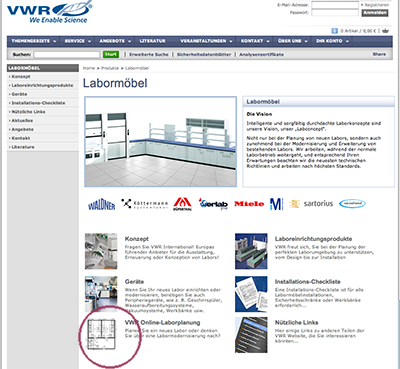
Task: Open the Geräte thumbnail image
Action: pyautogui.click(x=101, y=294)
